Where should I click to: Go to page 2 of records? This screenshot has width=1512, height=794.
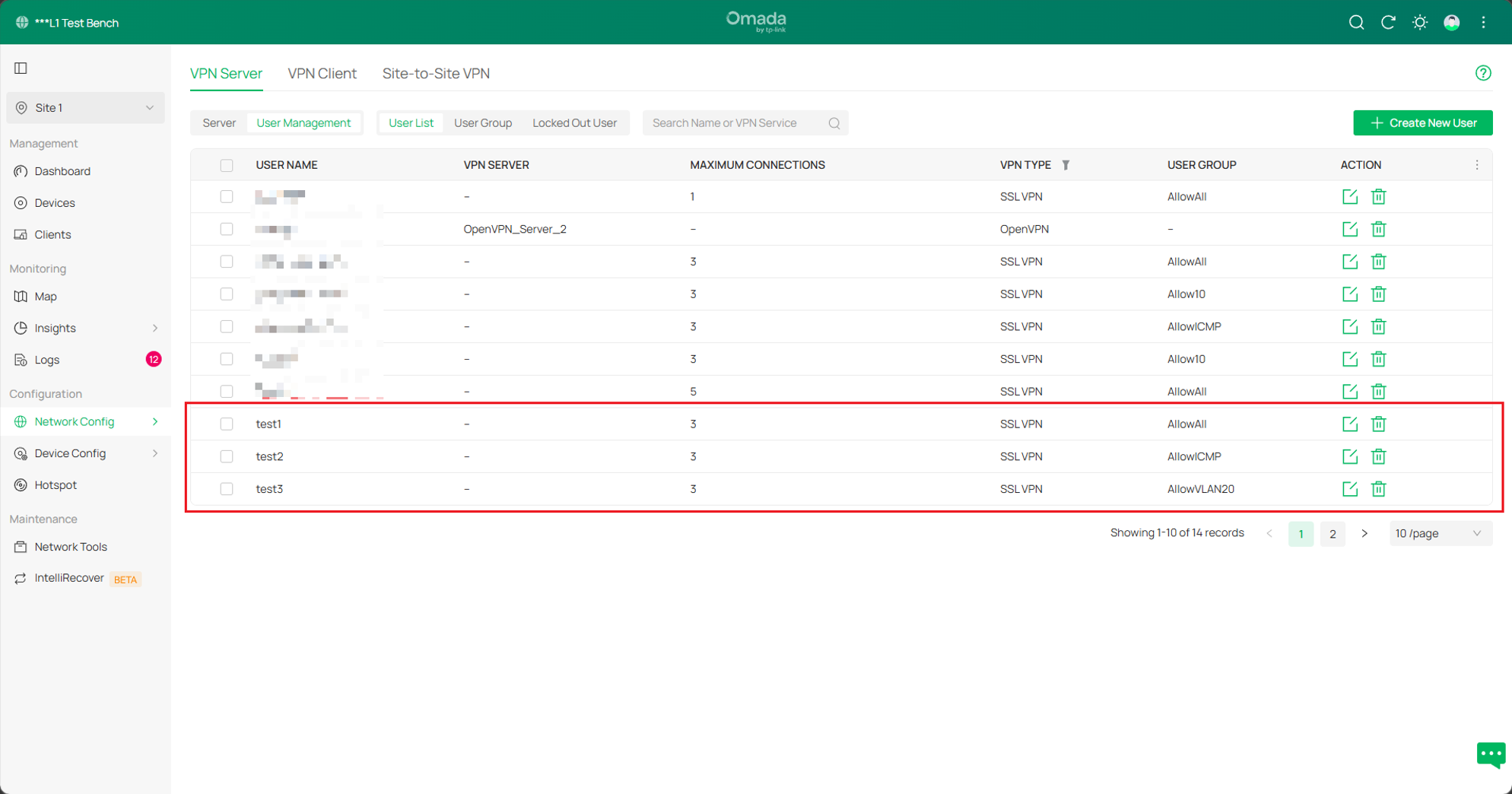tap(1333, 534)
